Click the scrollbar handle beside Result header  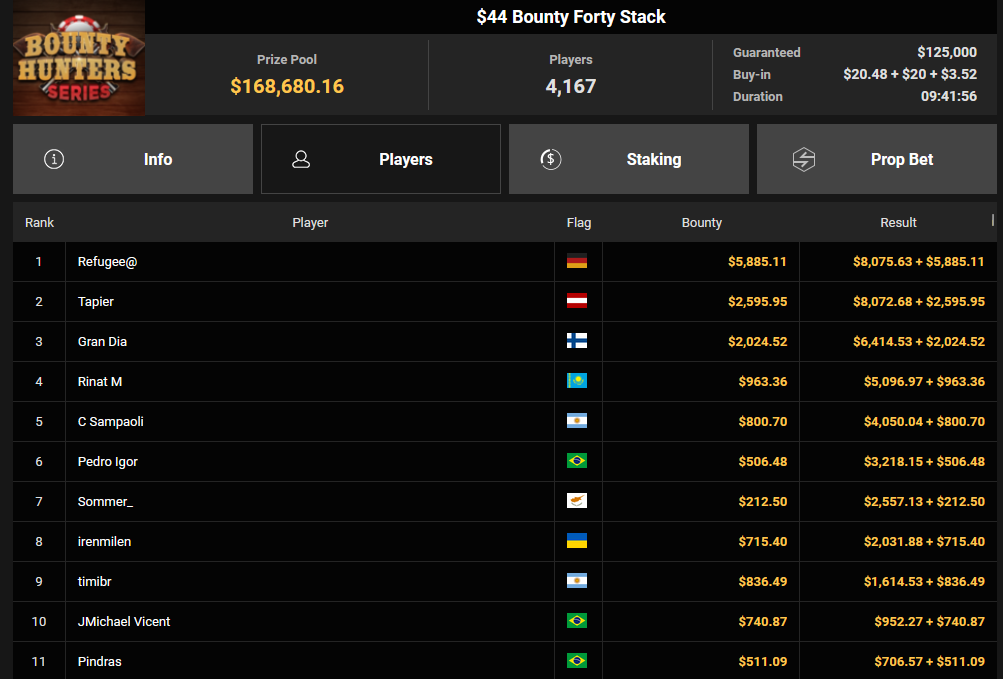coord(993,220)
